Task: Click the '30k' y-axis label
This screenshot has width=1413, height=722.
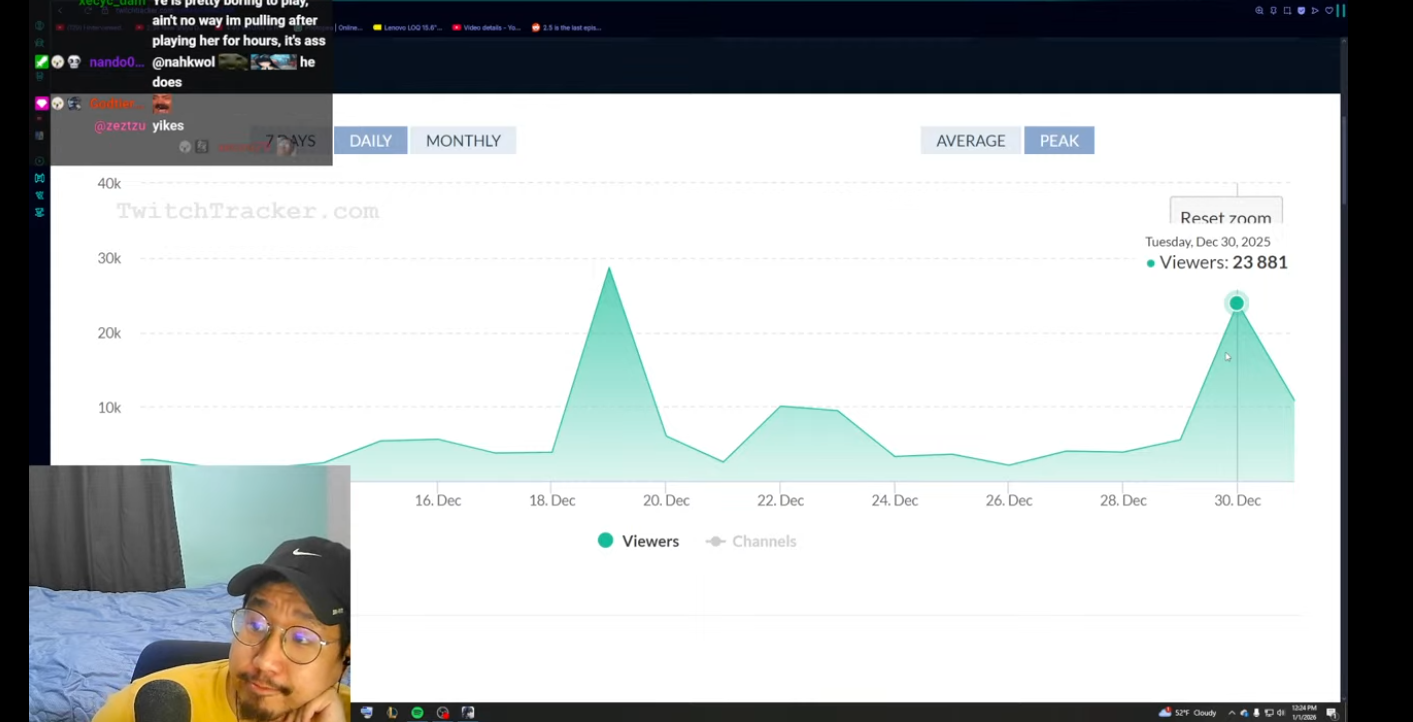Action: coord(109,258)
